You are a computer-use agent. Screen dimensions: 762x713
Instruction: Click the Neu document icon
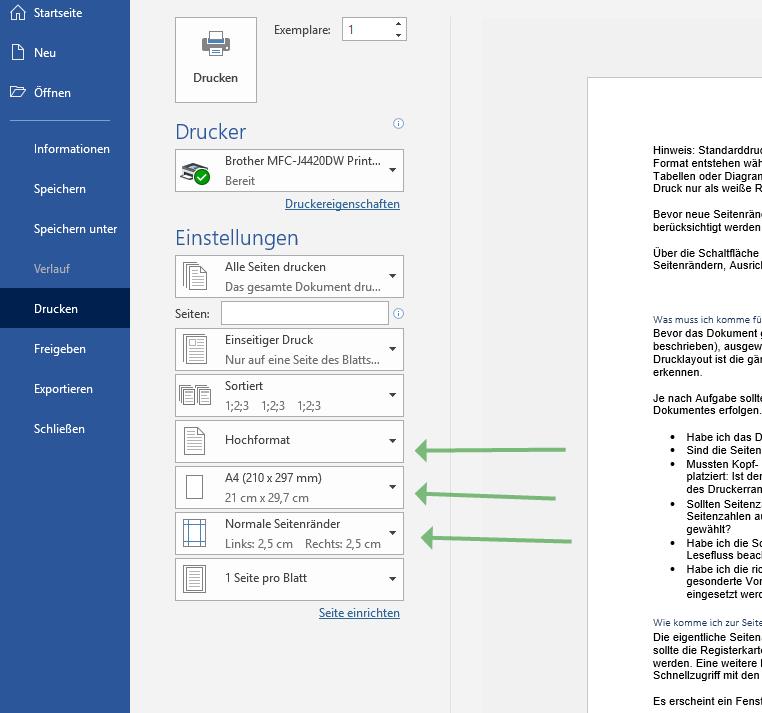click(17, 52)
